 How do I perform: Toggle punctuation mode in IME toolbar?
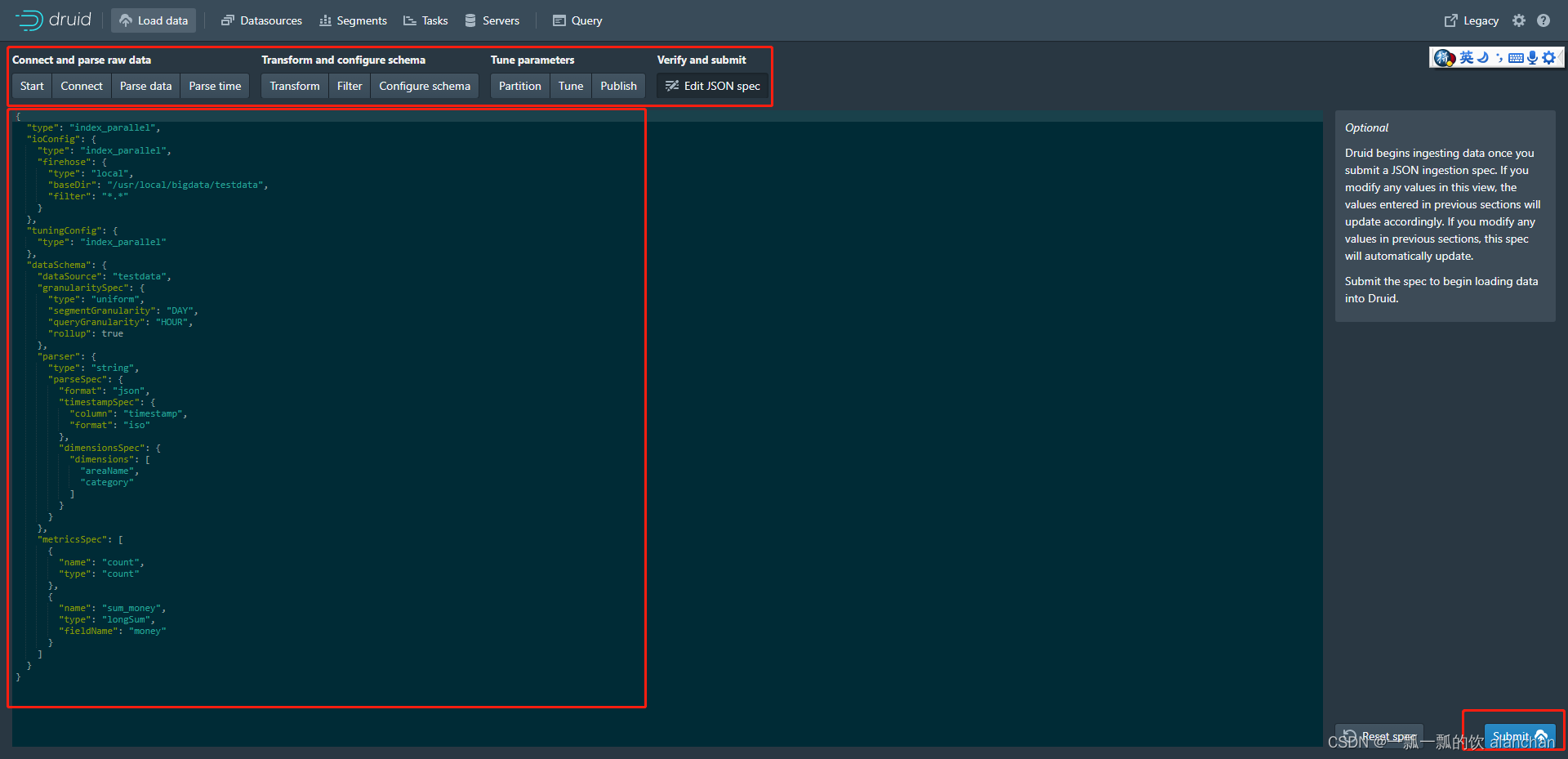coord(1499,57)
